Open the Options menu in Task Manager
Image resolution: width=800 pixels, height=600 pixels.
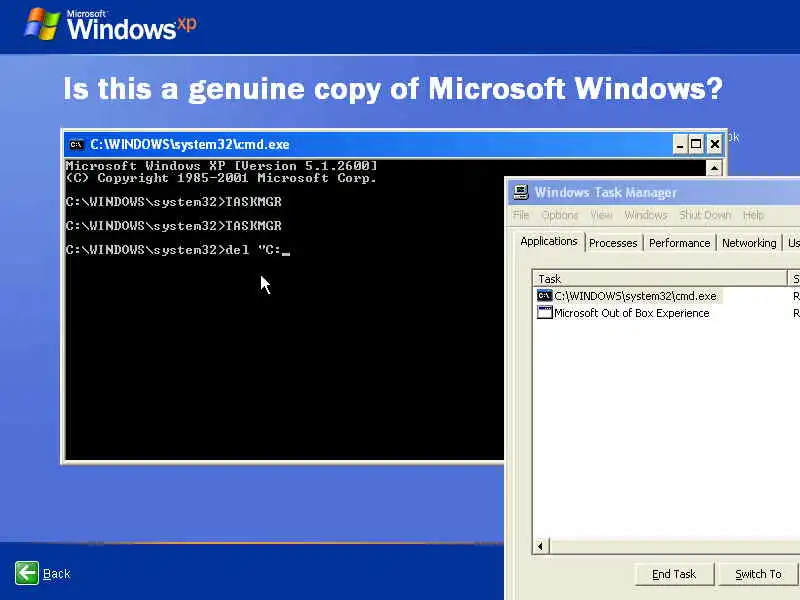tap(560, 215)
